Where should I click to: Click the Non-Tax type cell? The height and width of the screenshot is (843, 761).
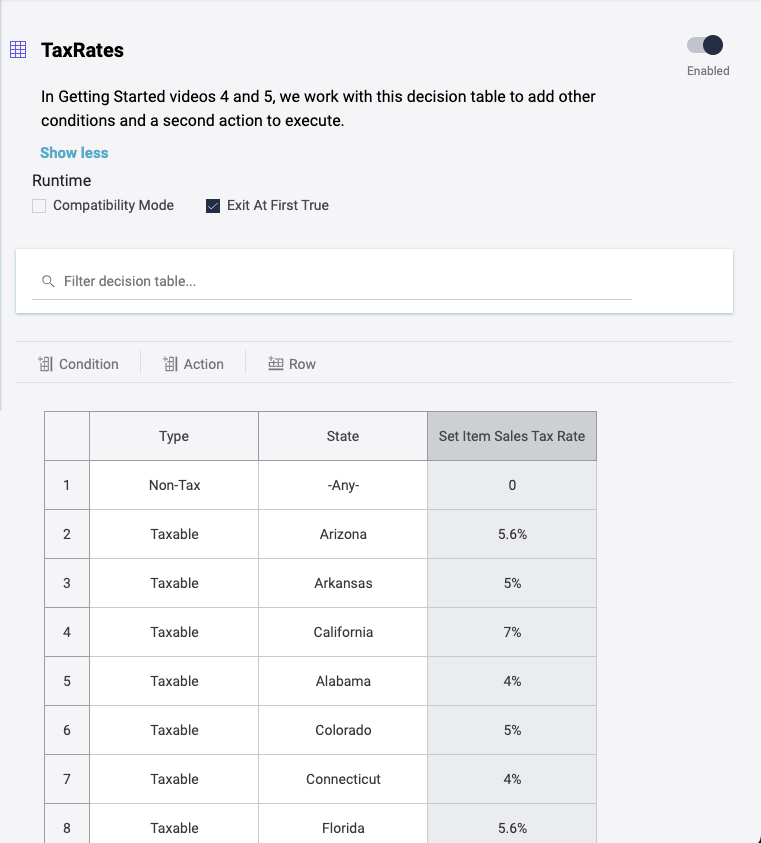coord(174,485)
